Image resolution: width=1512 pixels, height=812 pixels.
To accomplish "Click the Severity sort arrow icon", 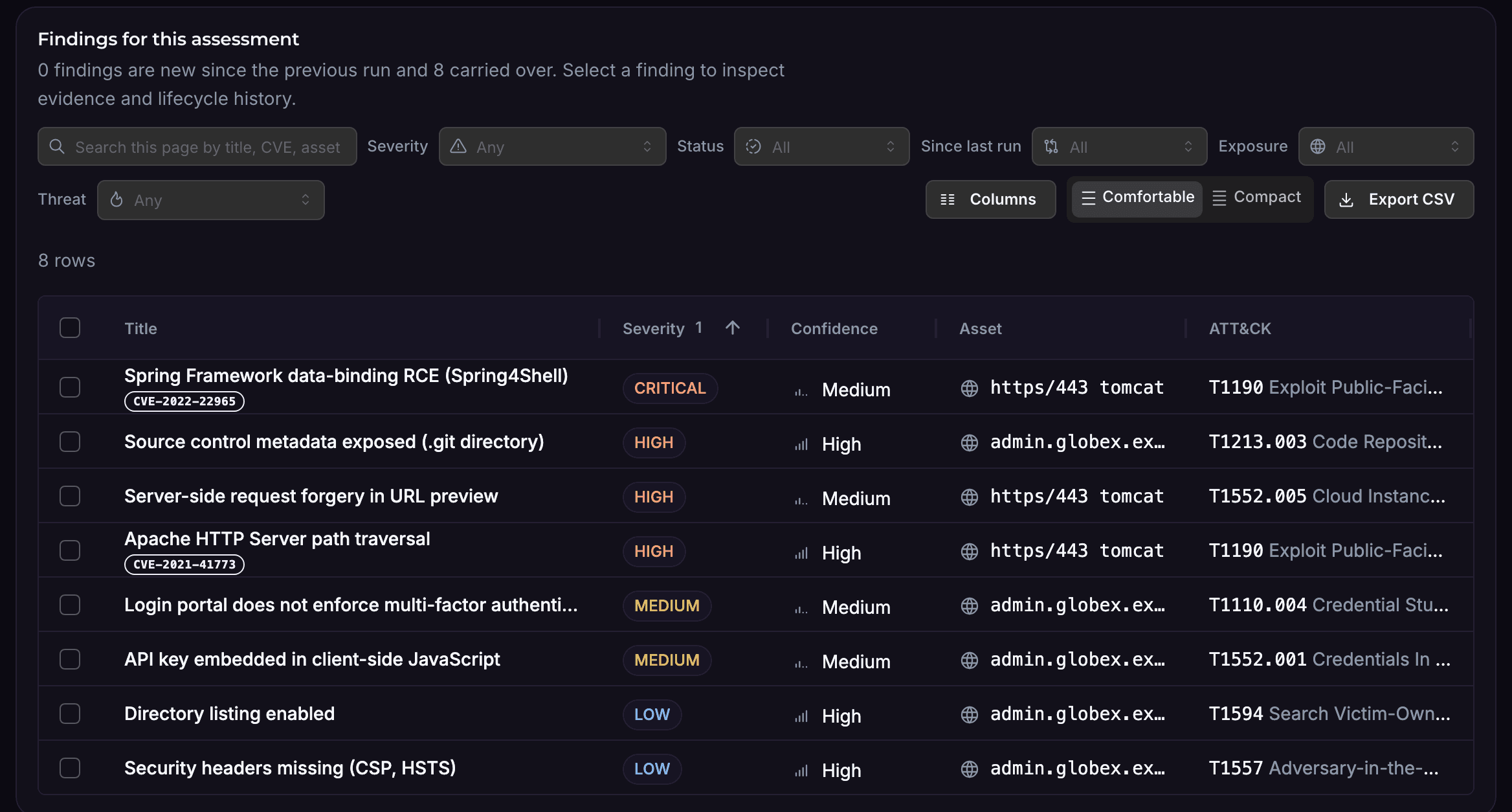I will tap(733, 328).
